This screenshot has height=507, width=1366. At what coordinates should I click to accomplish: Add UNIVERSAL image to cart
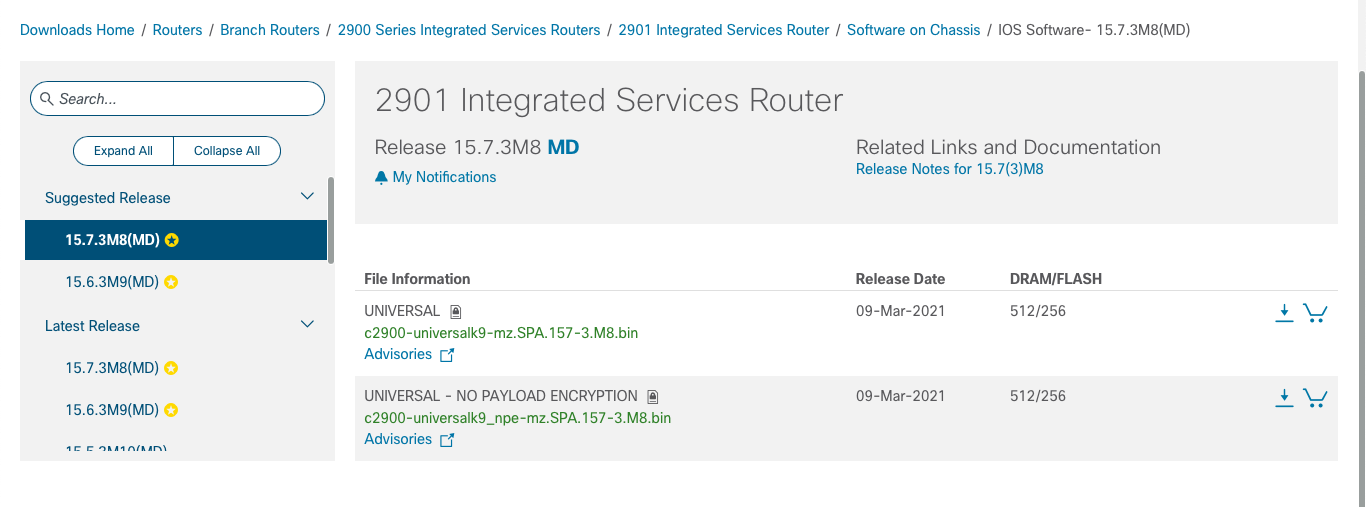pyautogui.click(x=1315, y=313)
